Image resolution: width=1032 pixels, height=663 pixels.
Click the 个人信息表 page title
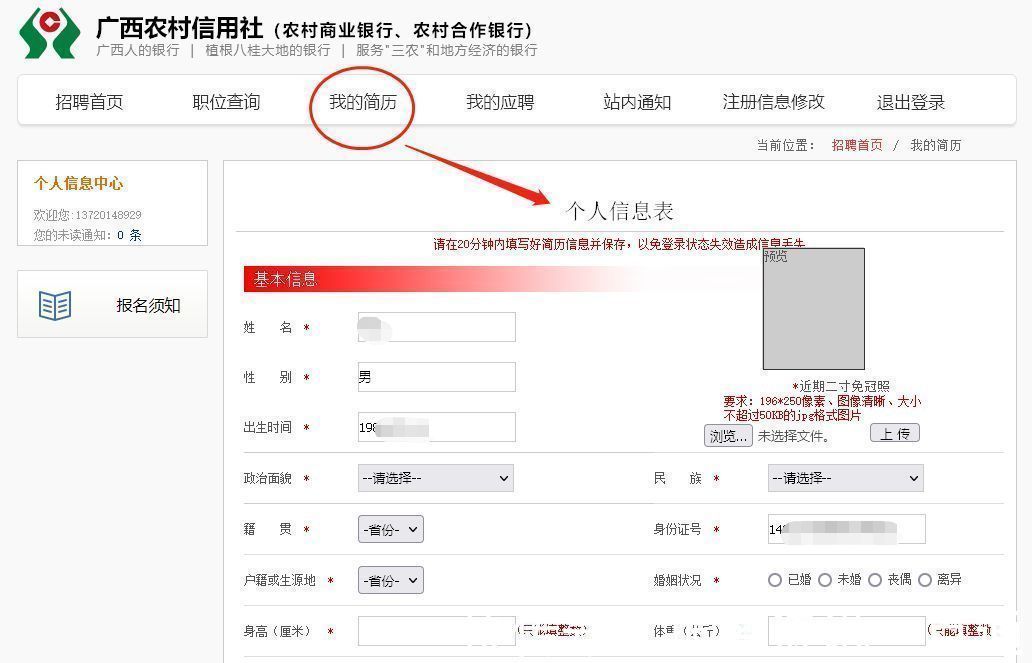click(x=619, y=211)
